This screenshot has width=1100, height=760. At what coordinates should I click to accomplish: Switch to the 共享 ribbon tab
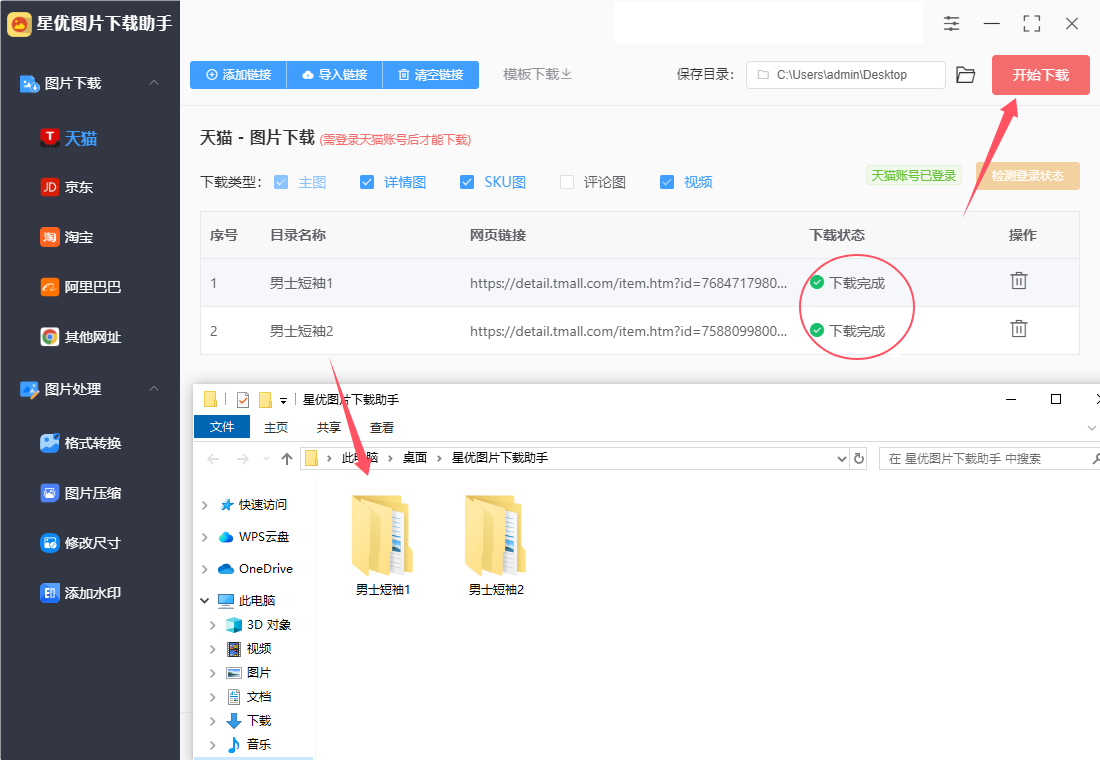328,427
